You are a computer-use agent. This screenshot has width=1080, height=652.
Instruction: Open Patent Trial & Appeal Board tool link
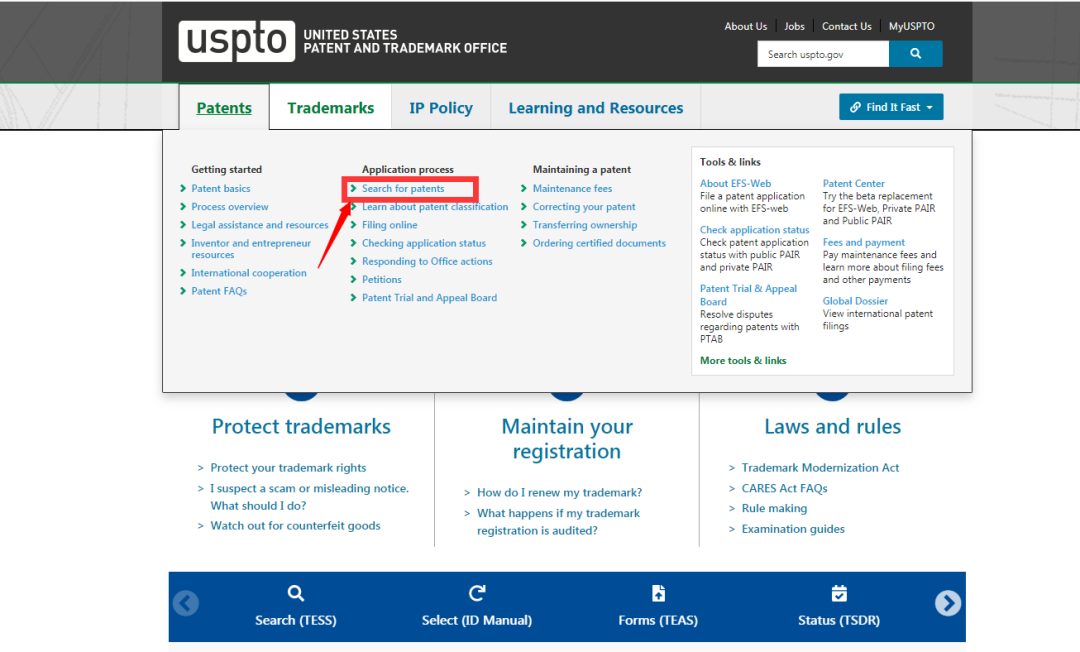(x=748, y=295)
